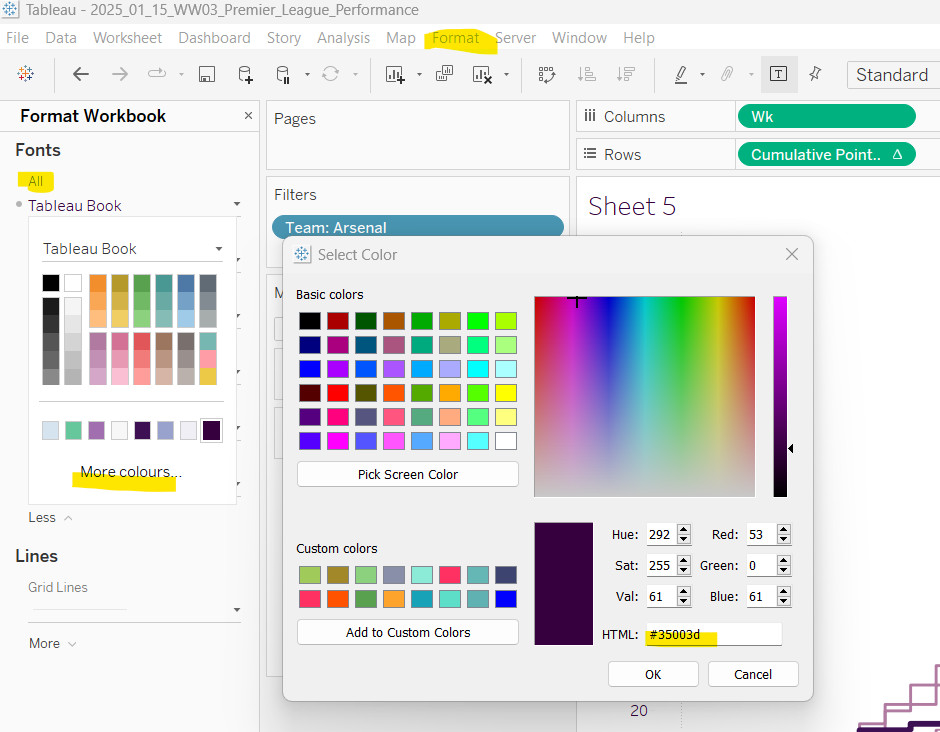
Task: Open the Story menu
Action: [284, 38]
